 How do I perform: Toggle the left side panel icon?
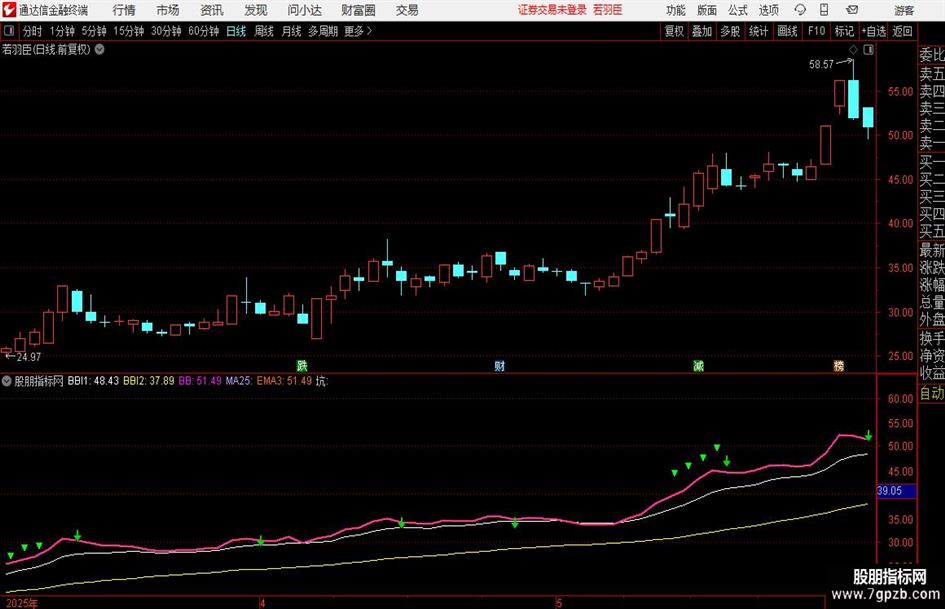[x=9, y=31]
